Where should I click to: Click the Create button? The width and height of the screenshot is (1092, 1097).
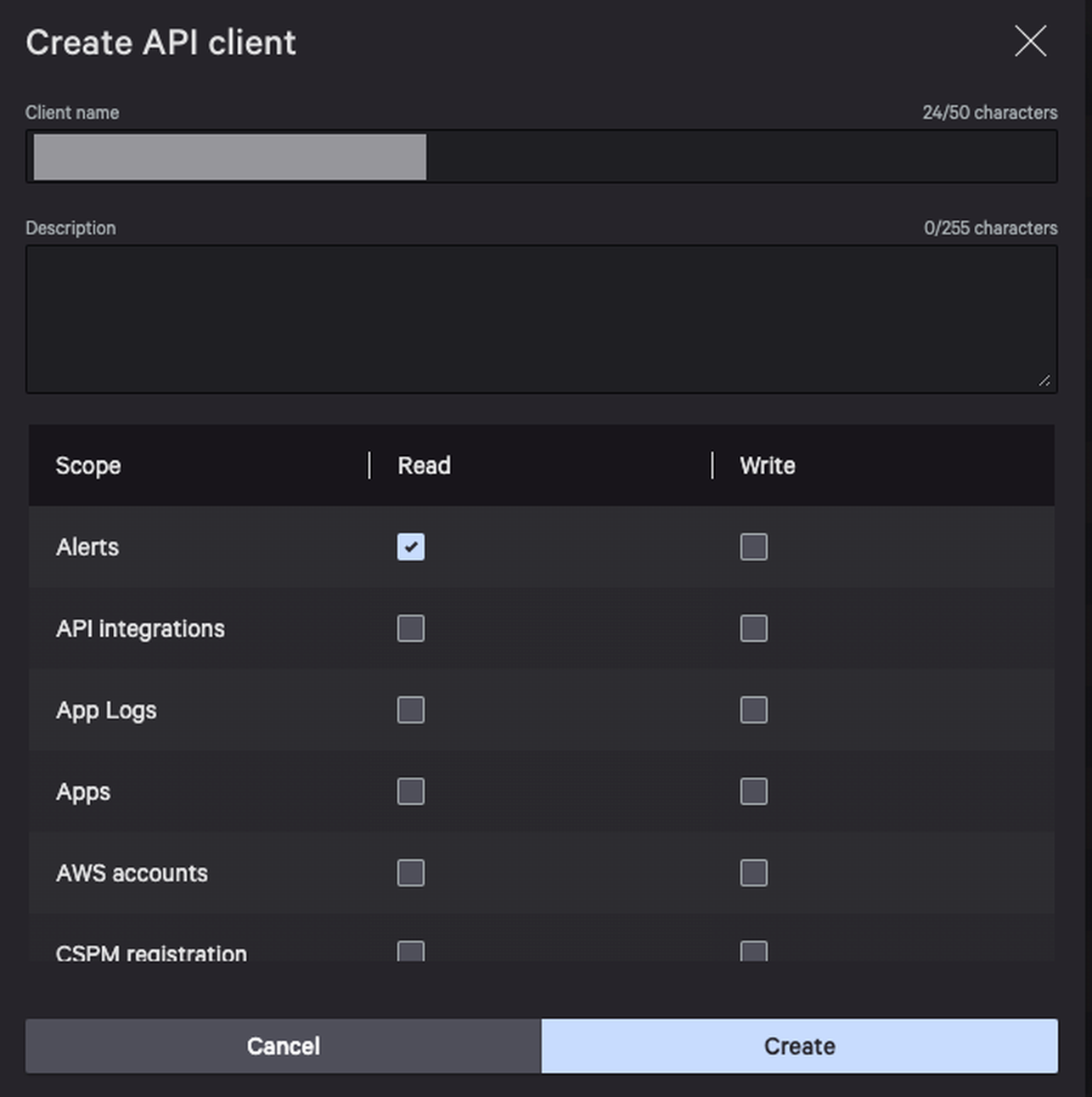point(800,1046)
